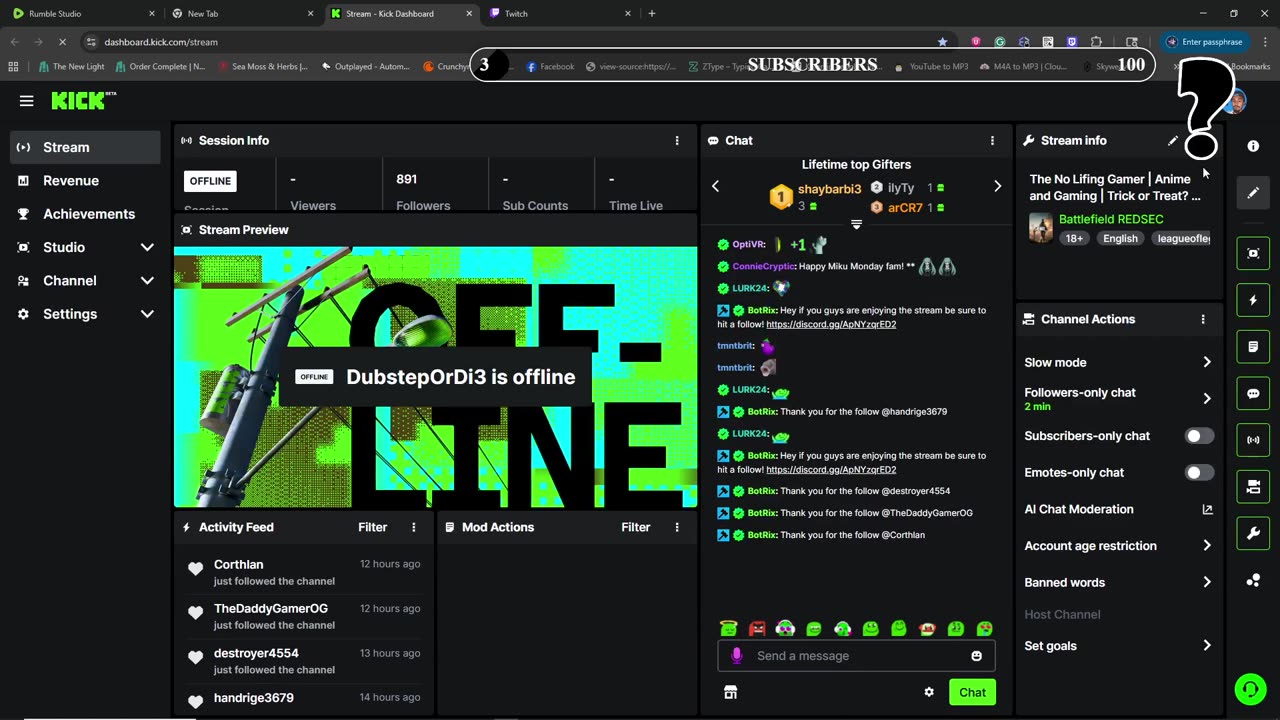Open Mod Actions Filter
The height and width of the screenshot is (720, 1280).
pos(636,527)
